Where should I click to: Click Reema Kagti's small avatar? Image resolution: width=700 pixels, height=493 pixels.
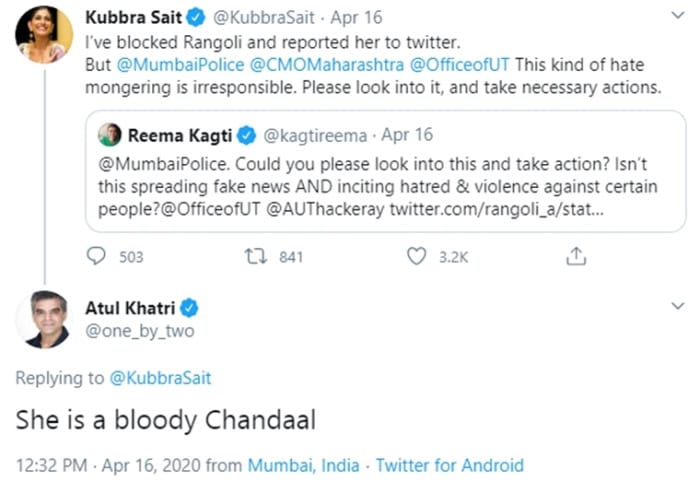(x=110, y=133)
